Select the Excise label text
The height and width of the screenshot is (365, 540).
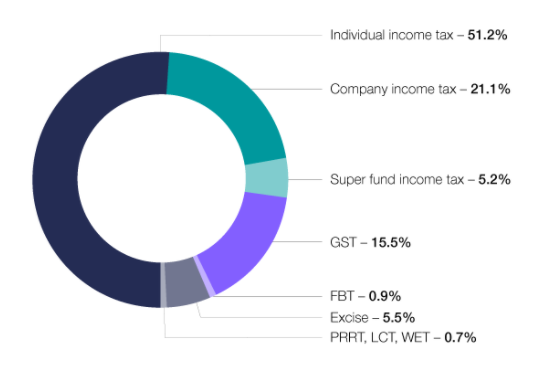click(x=349, y=317)
